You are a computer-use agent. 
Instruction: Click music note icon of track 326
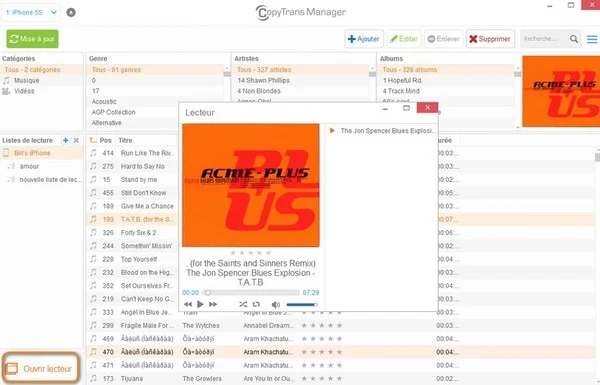coord(93,232)
